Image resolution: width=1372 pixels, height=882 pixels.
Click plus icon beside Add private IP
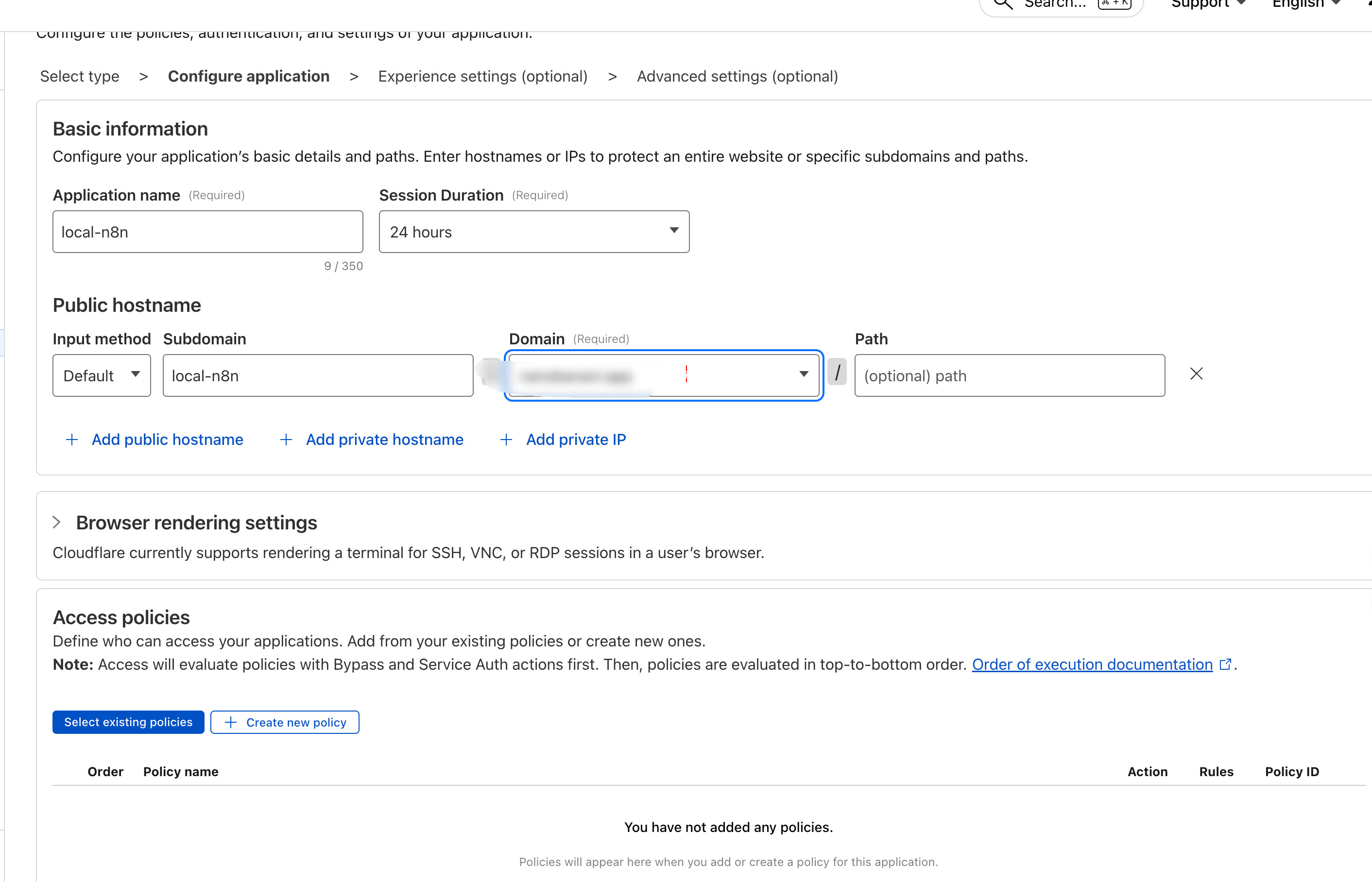506,440
